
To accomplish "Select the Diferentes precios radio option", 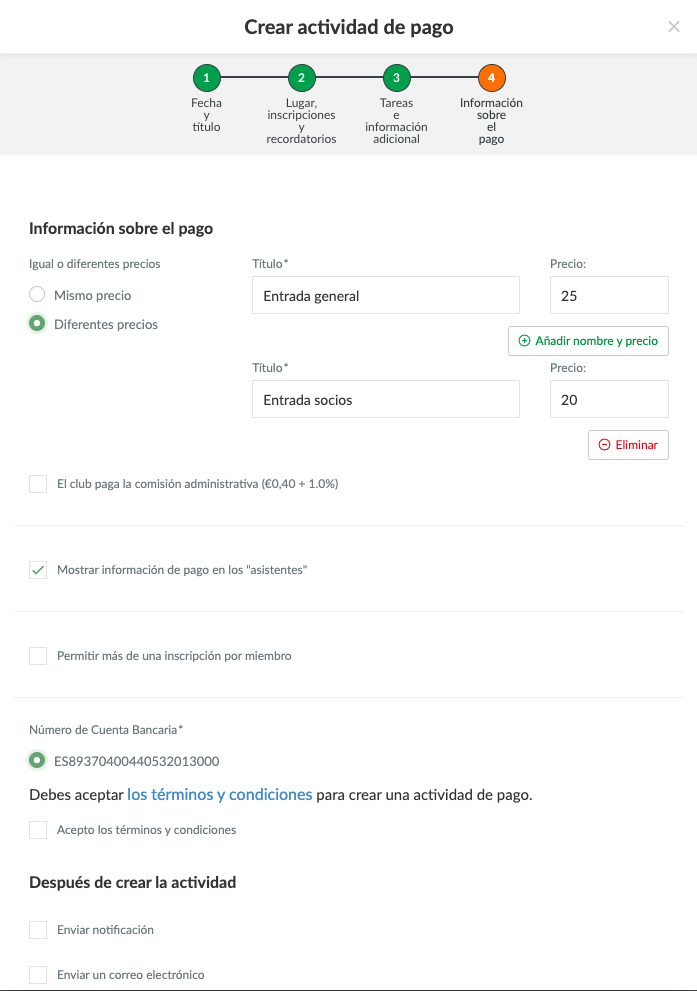I will (x=37, y=324).
